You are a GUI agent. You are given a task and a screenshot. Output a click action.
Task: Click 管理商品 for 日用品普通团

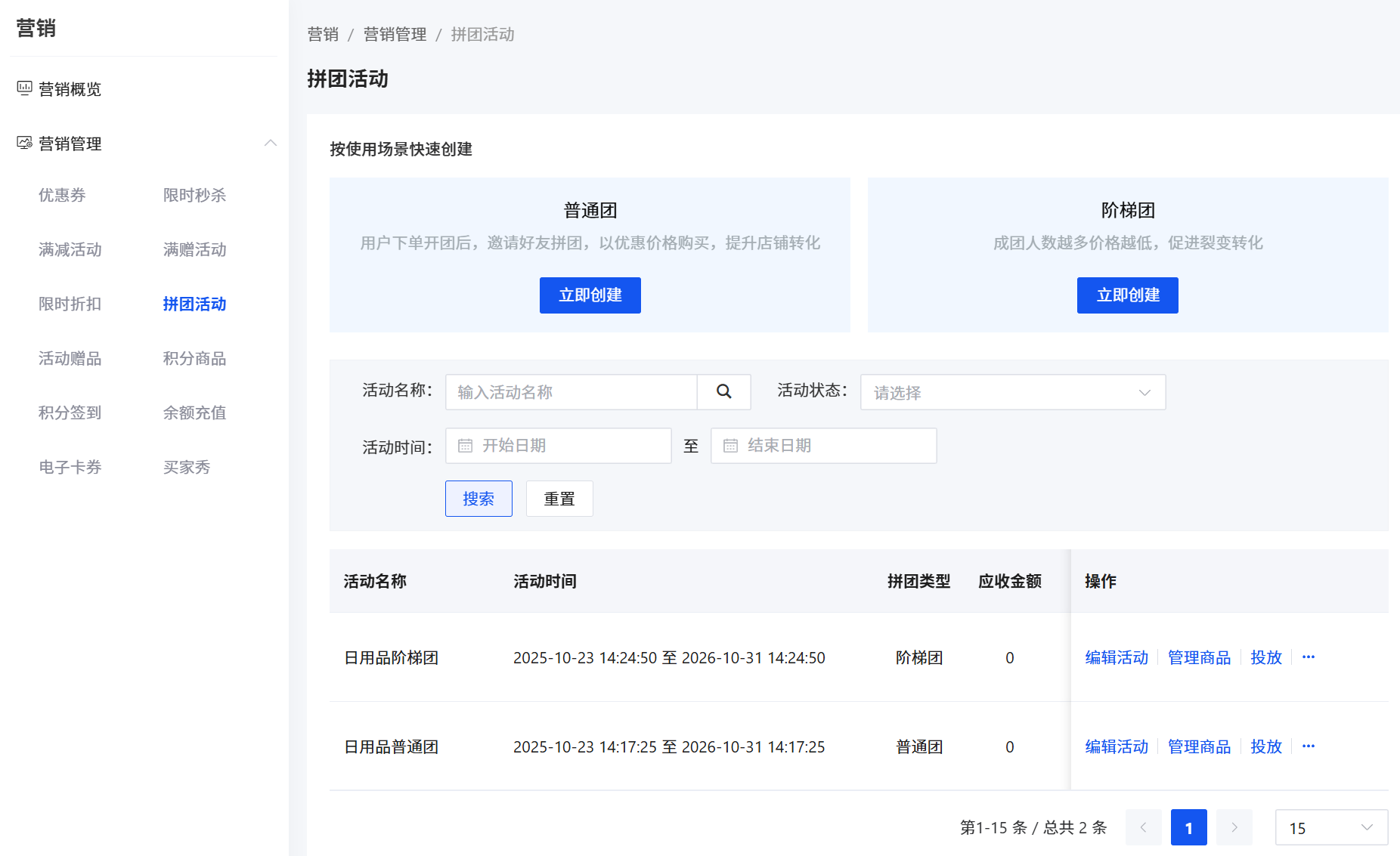click(x=1199, y=746)
